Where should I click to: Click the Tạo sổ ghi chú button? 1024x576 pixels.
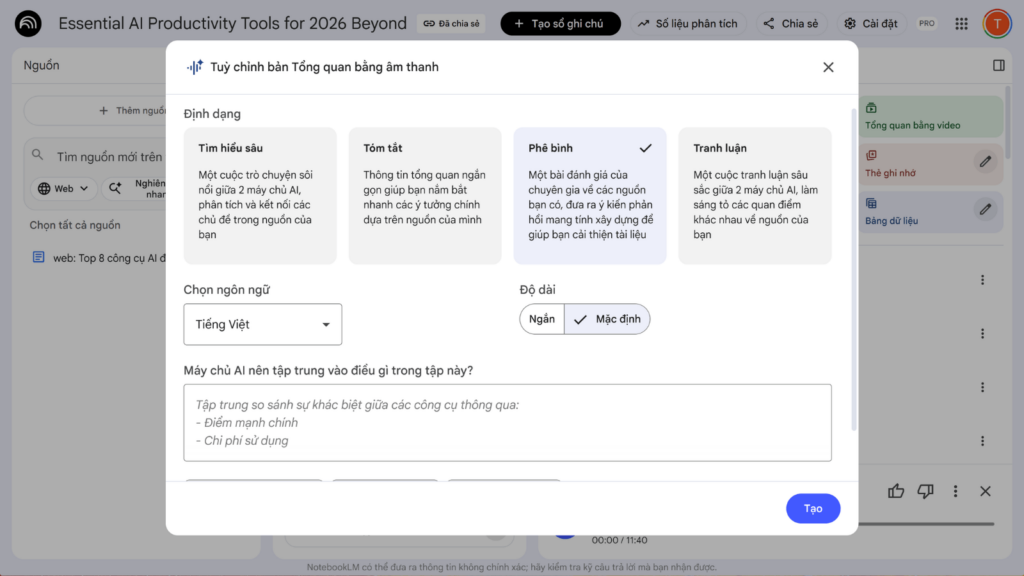click(x=560, y=23)
